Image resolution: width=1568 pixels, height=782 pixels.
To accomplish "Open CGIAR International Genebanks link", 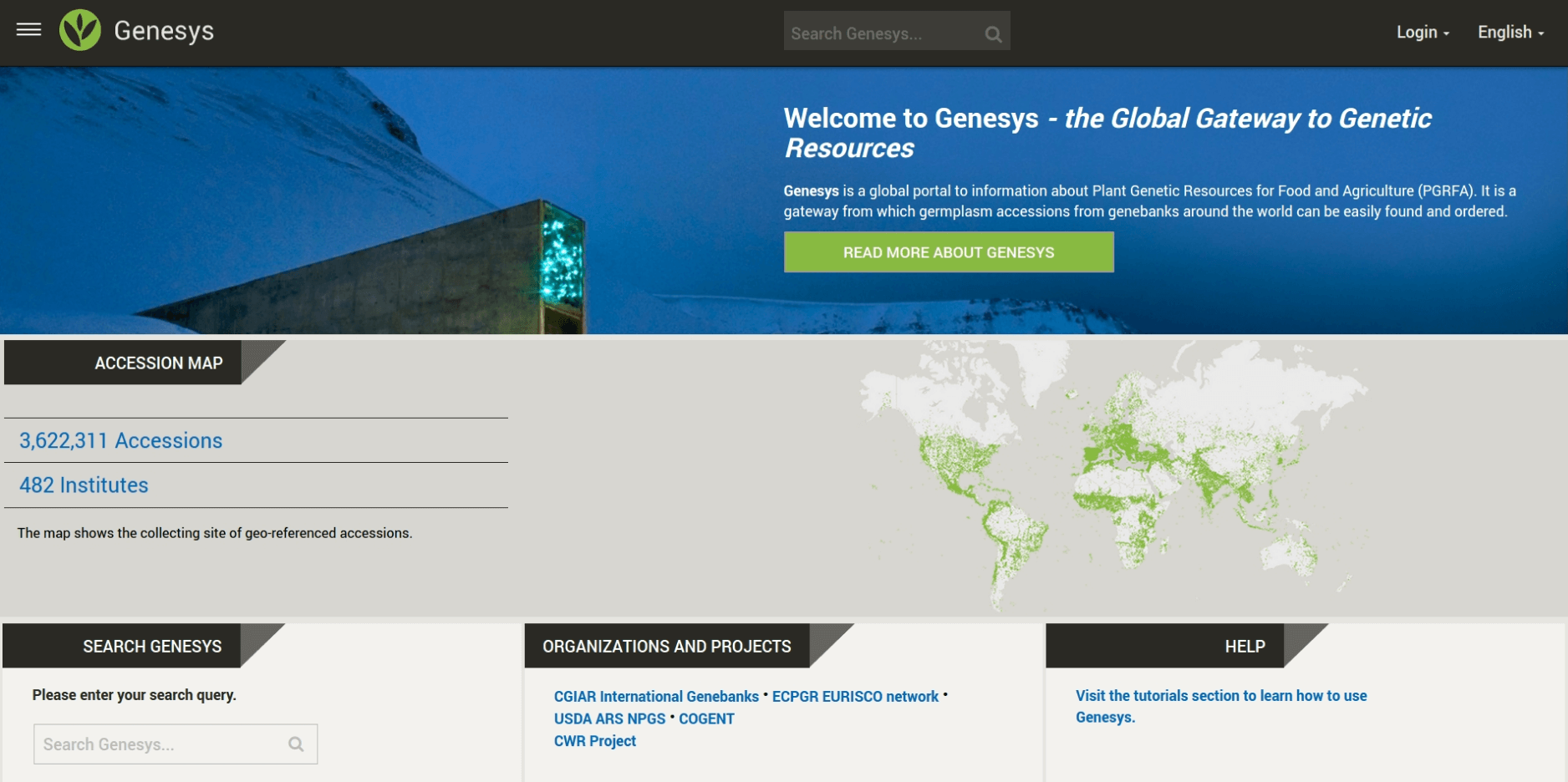I will 656,696.
